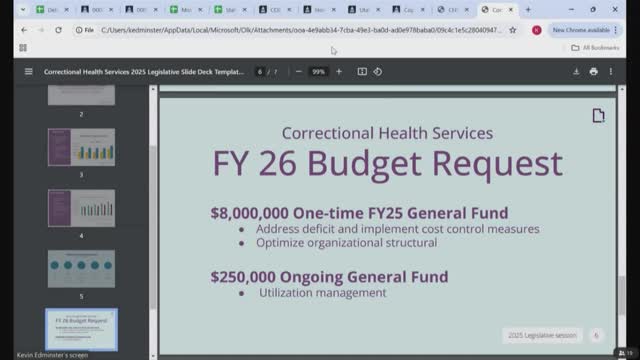Viewport: 640px width, 360px height.
Task: Zoom in with the plus button
Action: coord(339,72)
